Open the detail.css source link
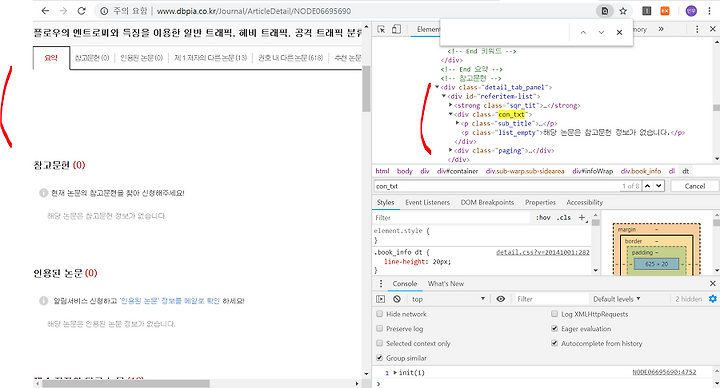This screenshot has height=388, width=720. pyautogui.click(x=543, y=252)
